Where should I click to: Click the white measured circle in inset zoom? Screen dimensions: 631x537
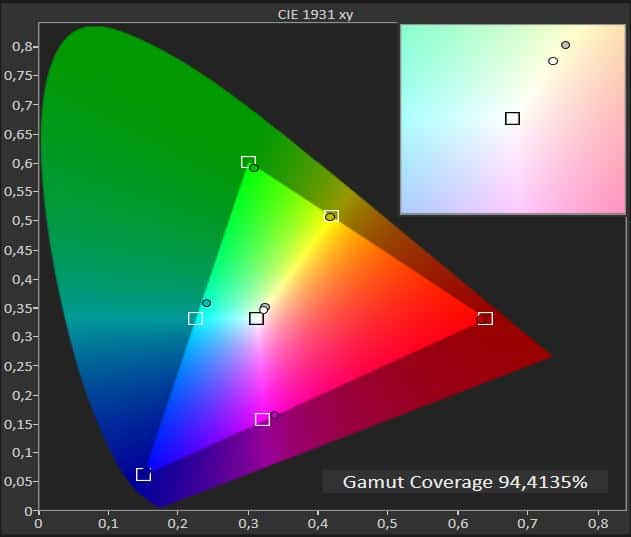coord(553,61)
